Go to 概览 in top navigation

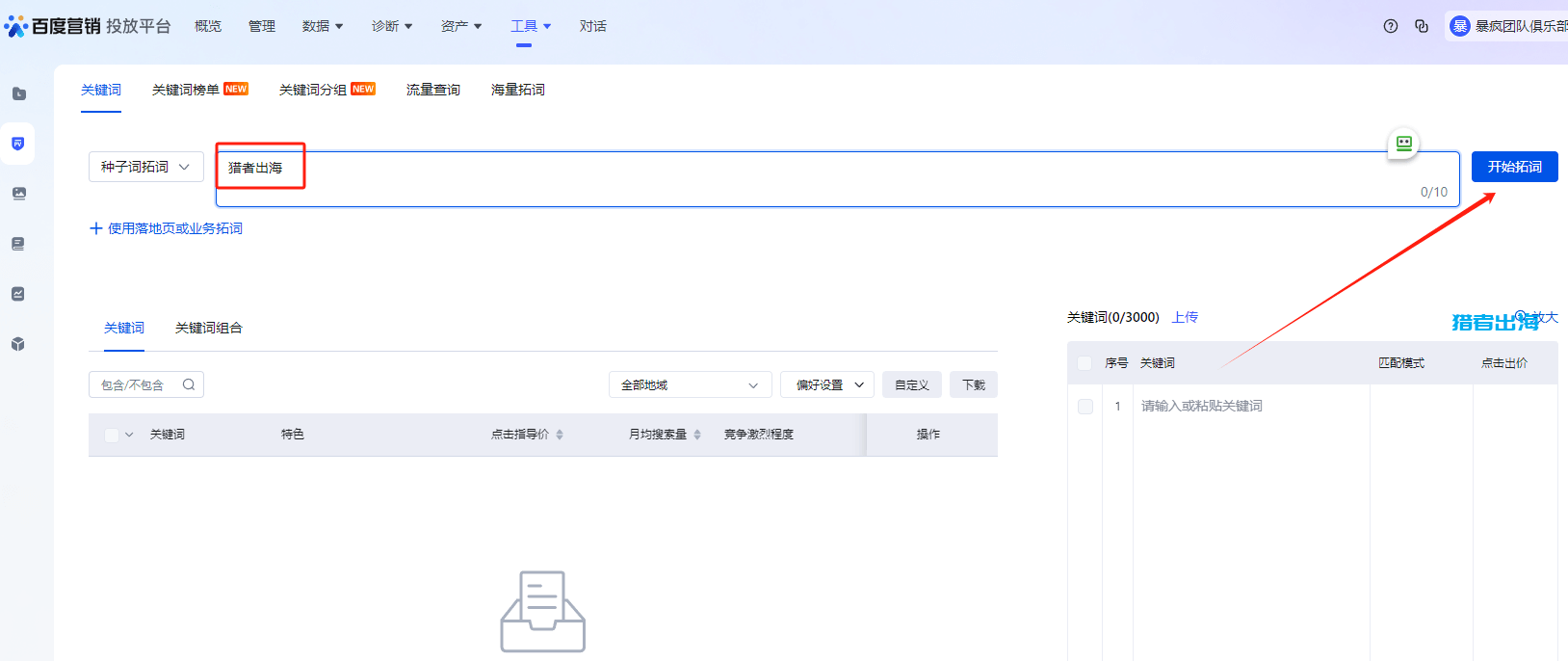[208, 26]
